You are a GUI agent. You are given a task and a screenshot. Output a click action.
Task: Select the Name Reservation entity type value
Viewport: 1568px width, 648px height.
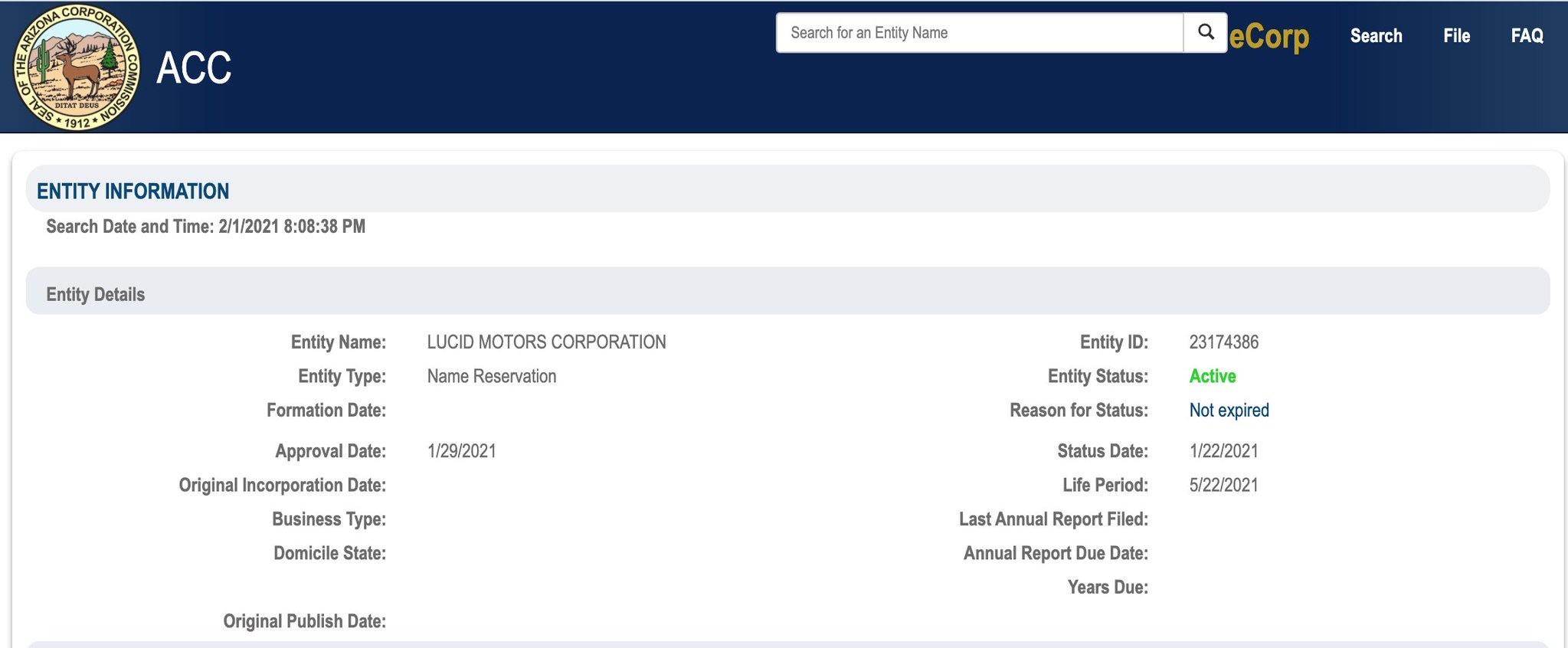pyautogui.click(x=492, y=376)
